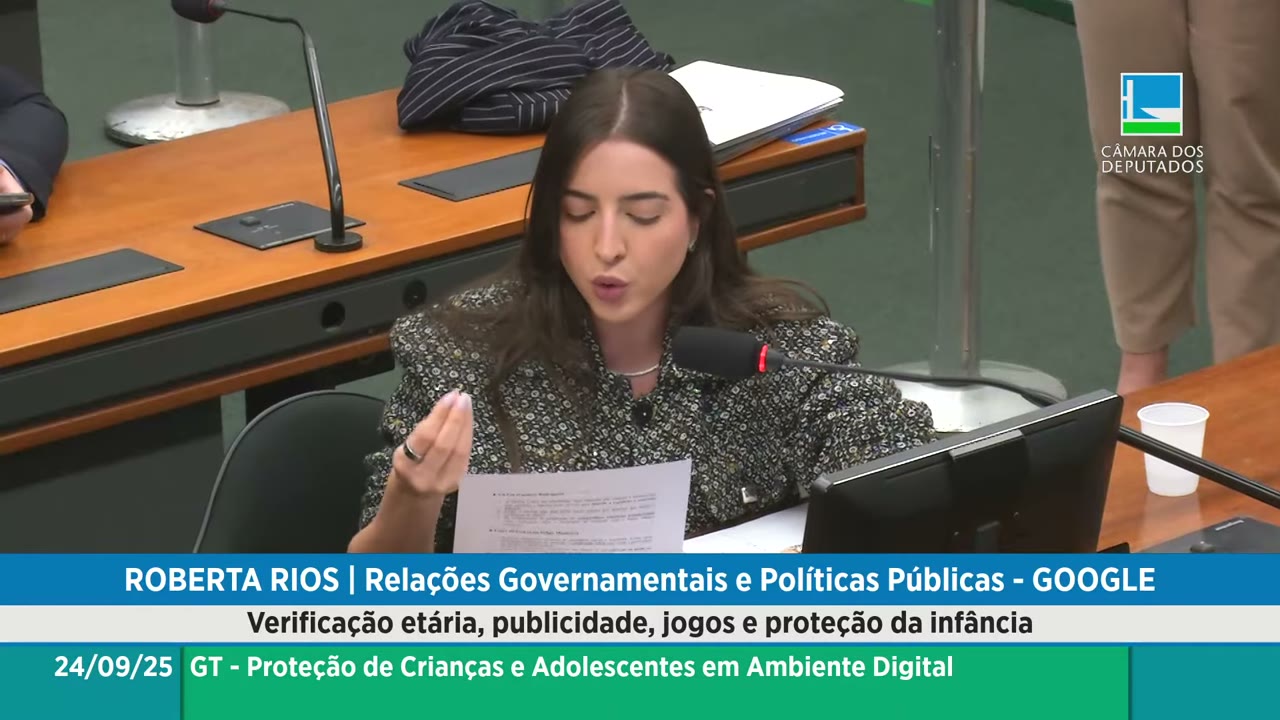
Task: Click the Câmara dos Deputados logo icon
Action: point(1151,104)
